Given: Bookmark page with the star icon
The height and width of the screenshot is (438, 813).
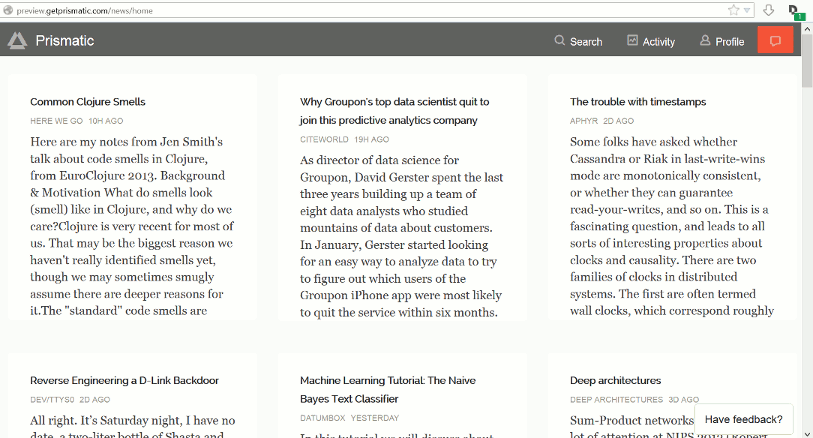Looking at the screenshot, I should pos(733,10).
